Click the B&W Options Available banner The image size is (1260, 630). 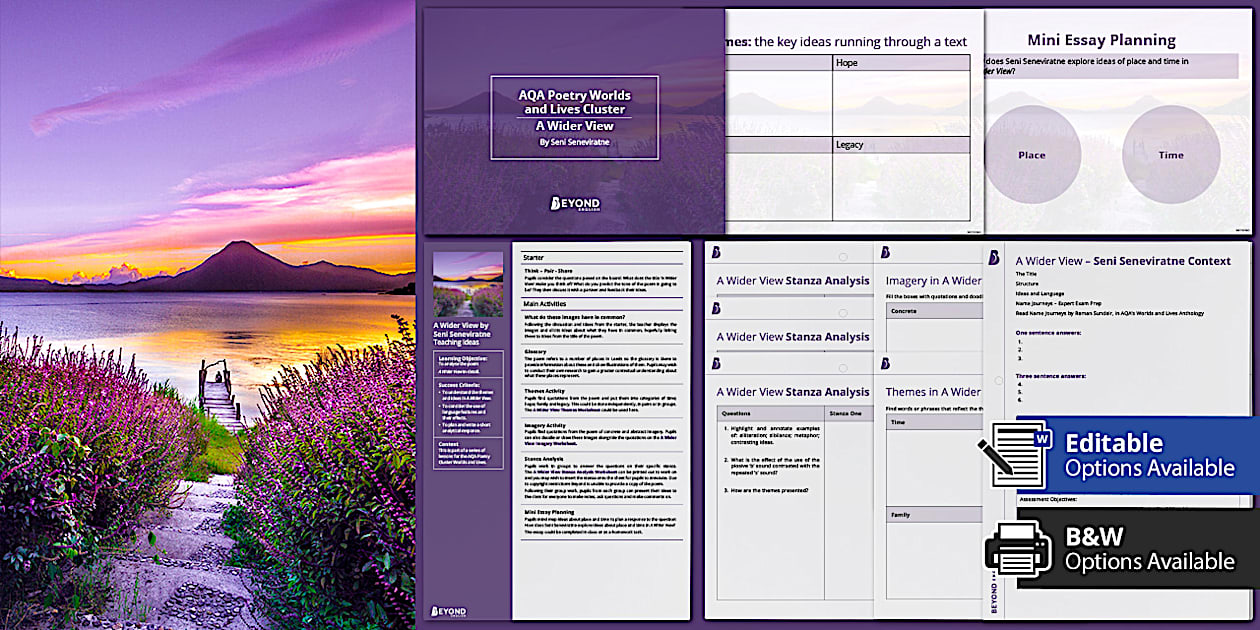pos(1148,549)
